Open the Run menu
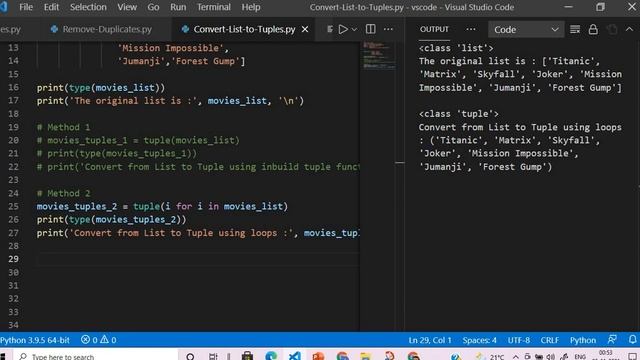The height and width of the screenshot is (360, 640). (x=178, y=7)
